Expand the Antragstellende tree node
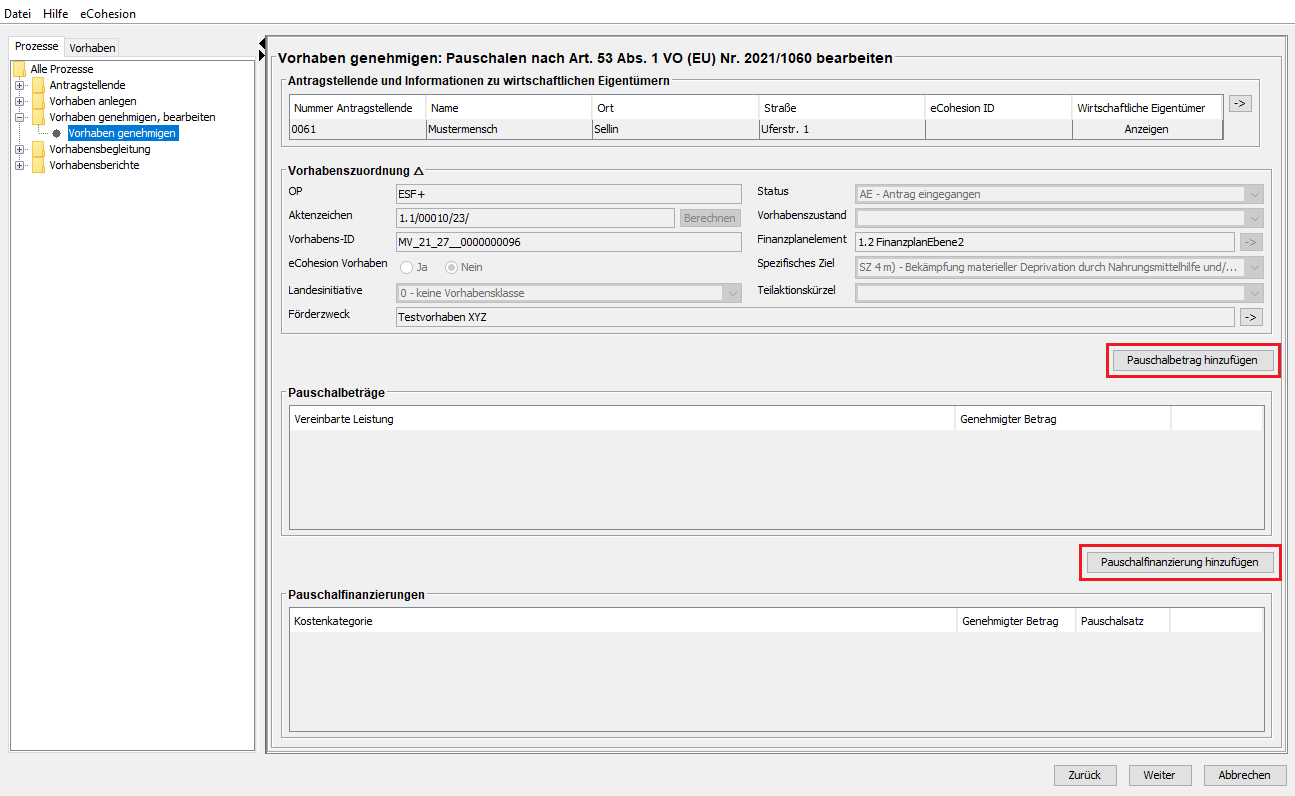The image size is (1295, 796). [x=20, y=85]
